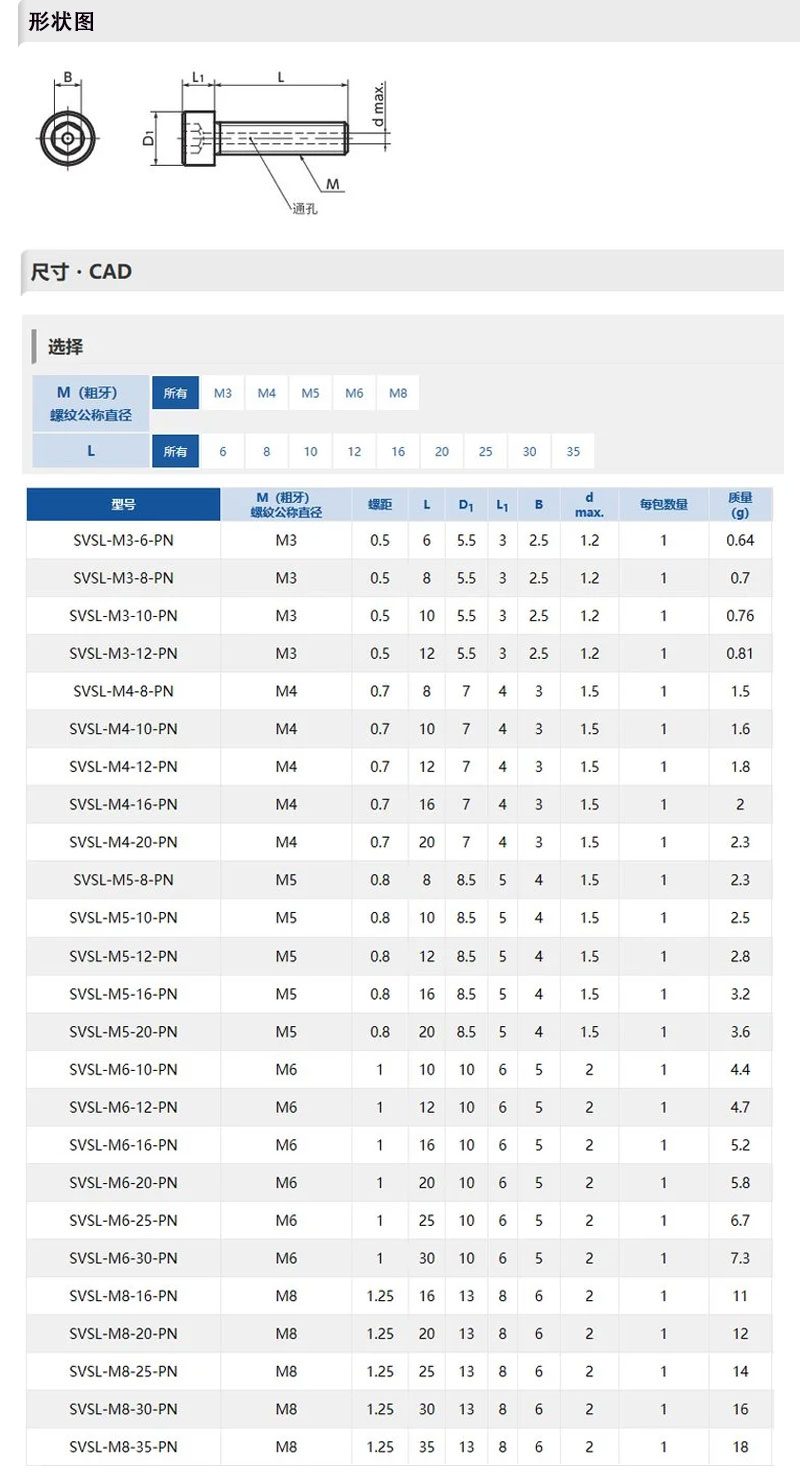This screenshot has height=1483, width=800.
Task: Click 所有 button in M thread row
Action: 175,393
